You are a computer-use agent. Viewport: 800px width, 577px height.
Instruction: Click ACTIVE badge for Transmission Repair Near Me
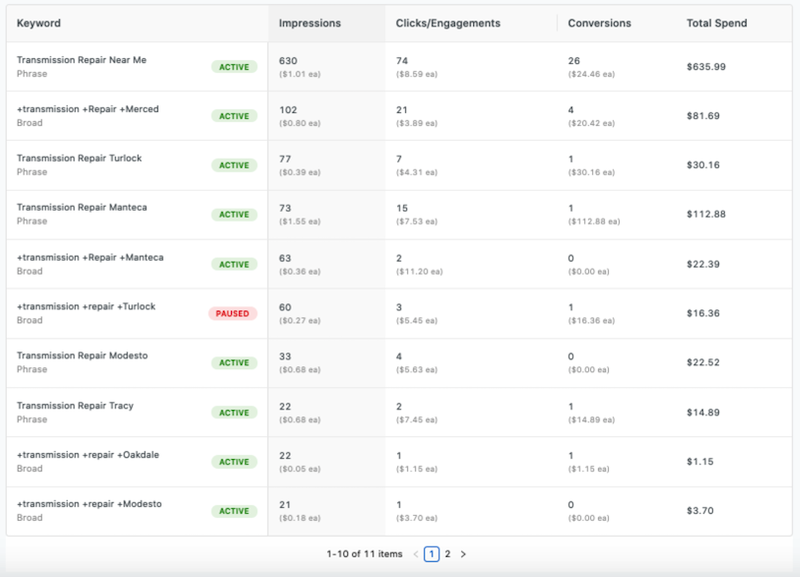tap(233, 67)
